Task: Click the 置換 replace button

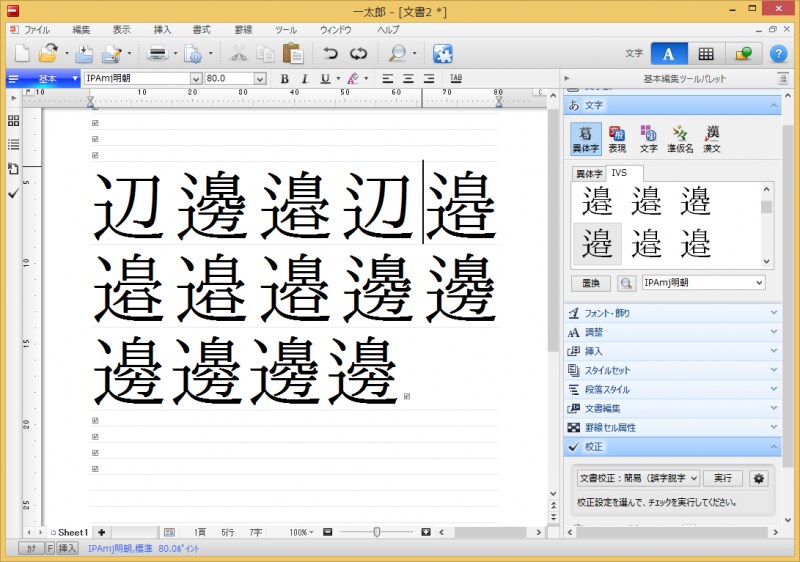Action: 590,283
